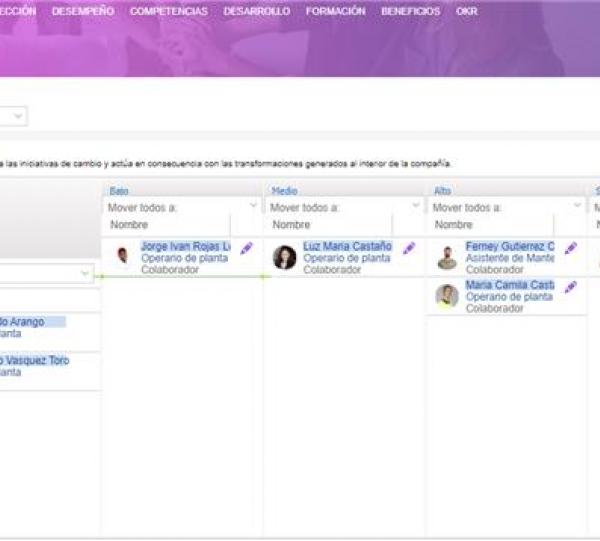600x541 pixels.
Task: Open the BENEFICIOS menu
Action: tap(410, 11)
